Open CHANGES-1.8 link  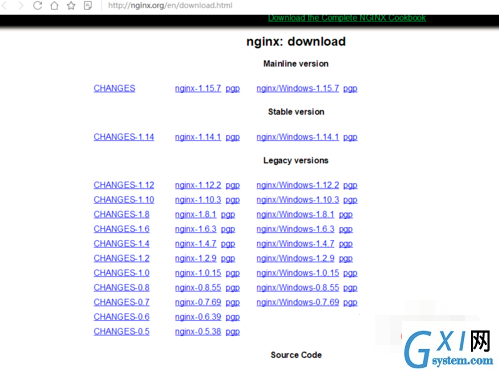pos(121,214)
